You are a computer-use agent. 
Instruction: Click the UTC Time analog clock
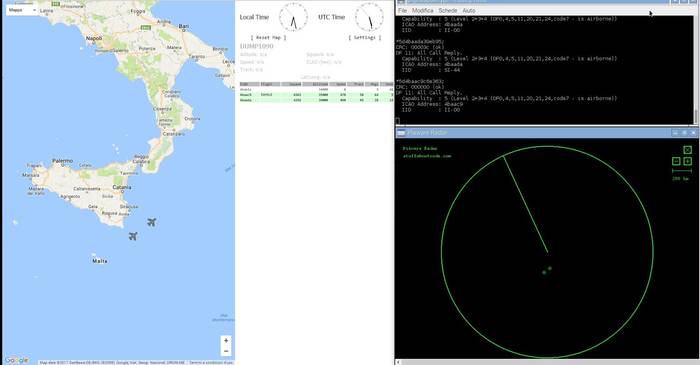(x=369, y=17)
